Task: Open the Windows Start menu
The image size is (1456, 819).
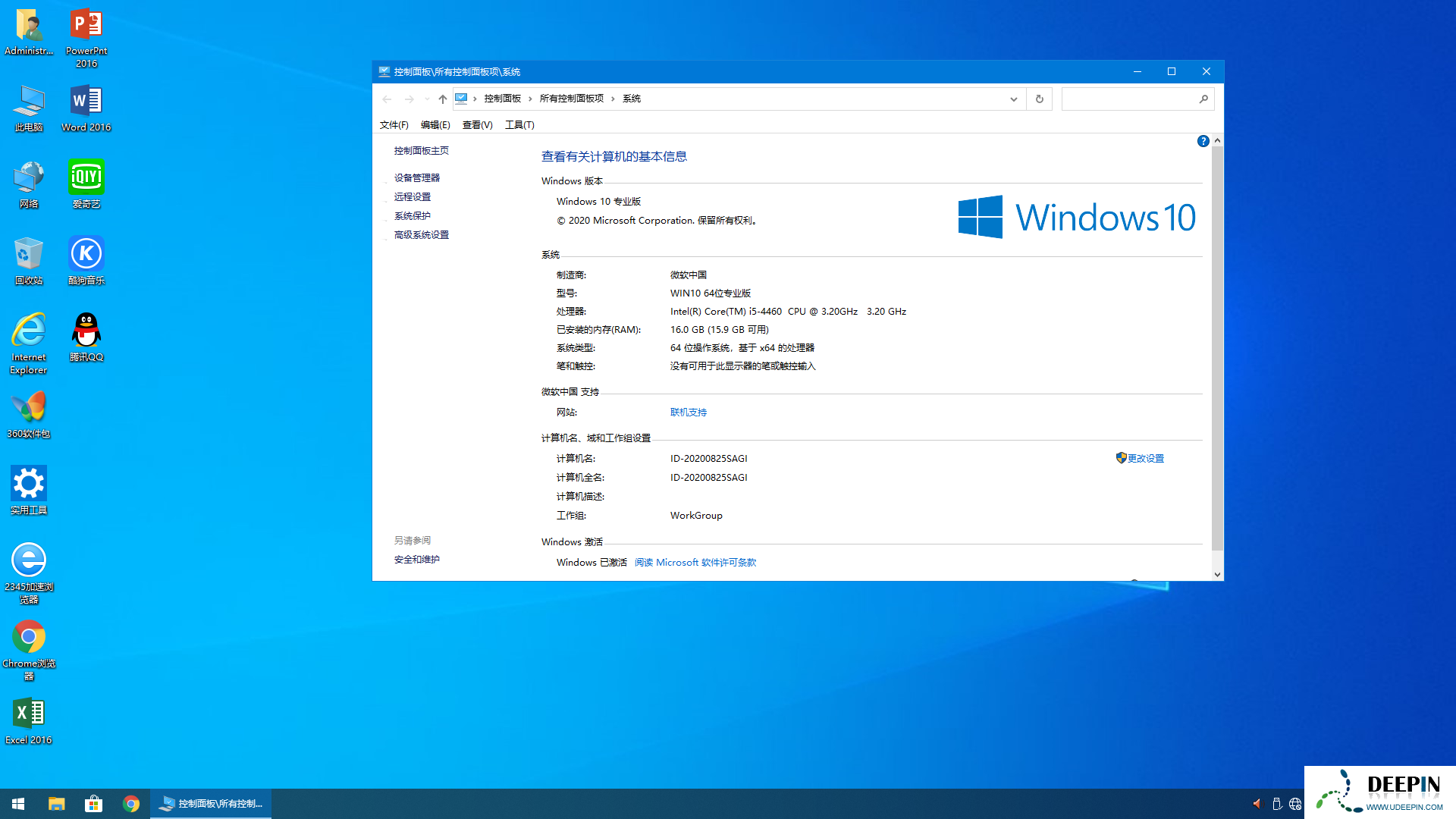Action: 18,804
